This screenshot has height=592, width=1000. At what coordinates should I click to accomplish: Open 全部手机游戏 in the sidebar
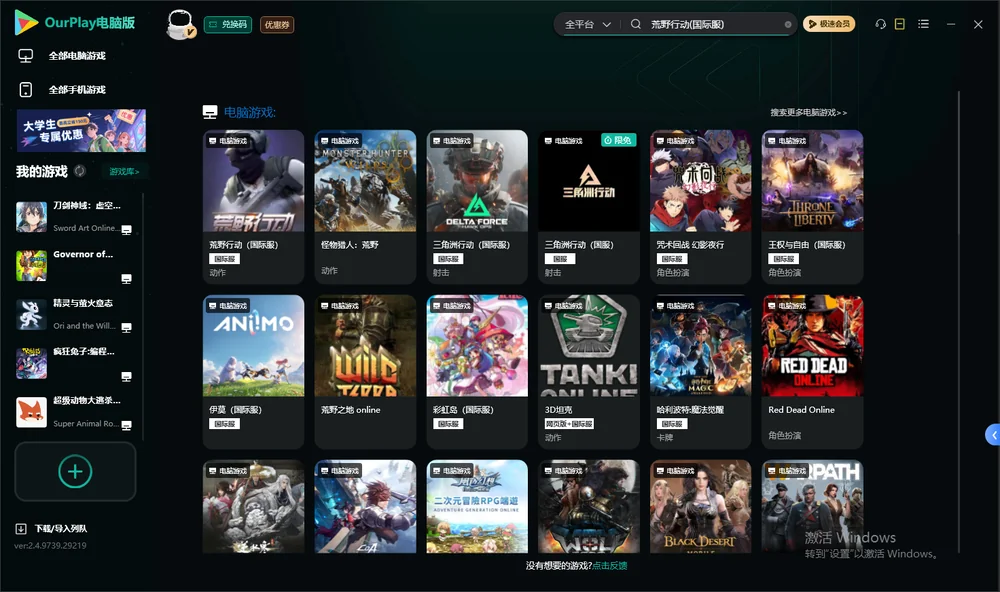[x=62, y=90]
